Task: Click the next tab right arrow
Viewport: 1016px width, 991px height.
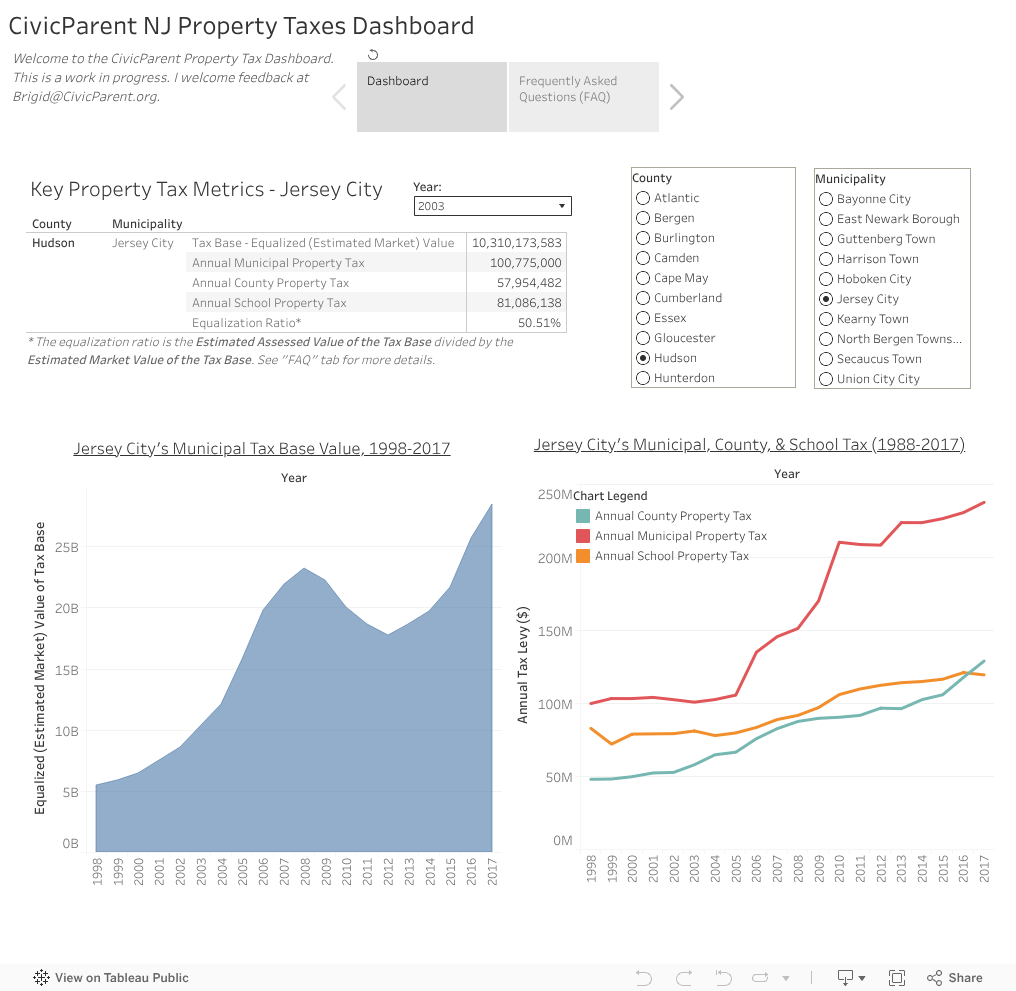Action: 677,97
